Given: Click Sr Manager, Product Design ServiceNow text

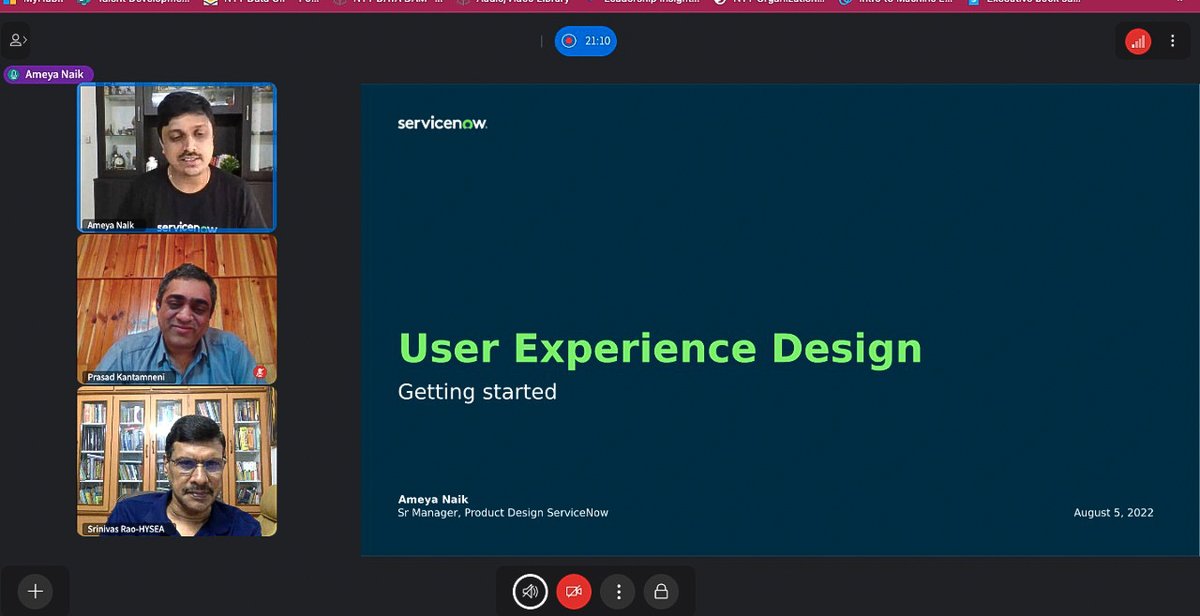Looking at the screenshot, I should [x=503, y=513].
